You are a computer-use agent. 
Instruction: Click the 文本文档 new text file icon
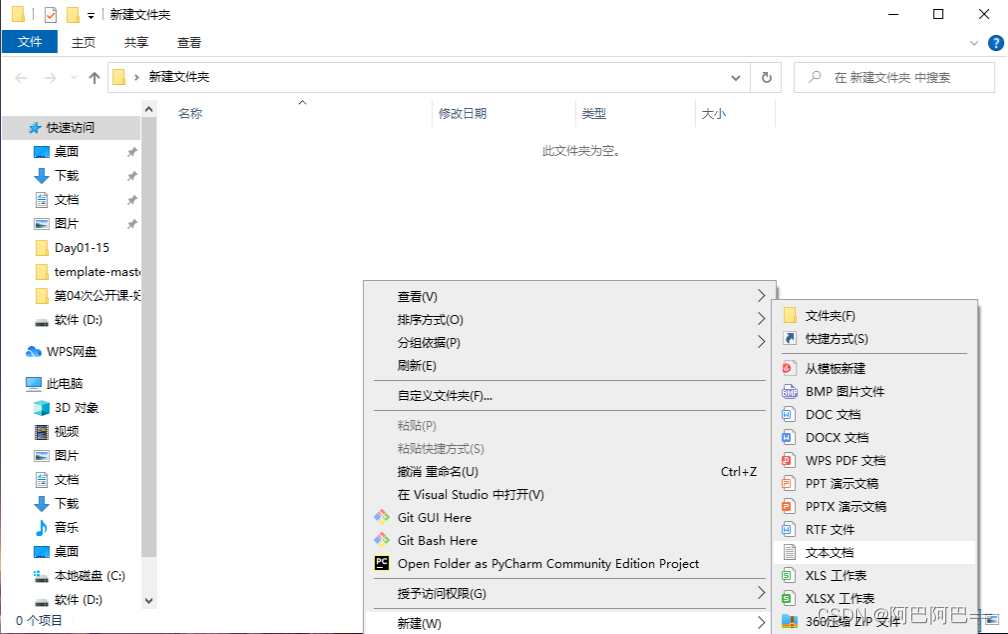pos(789,552)
